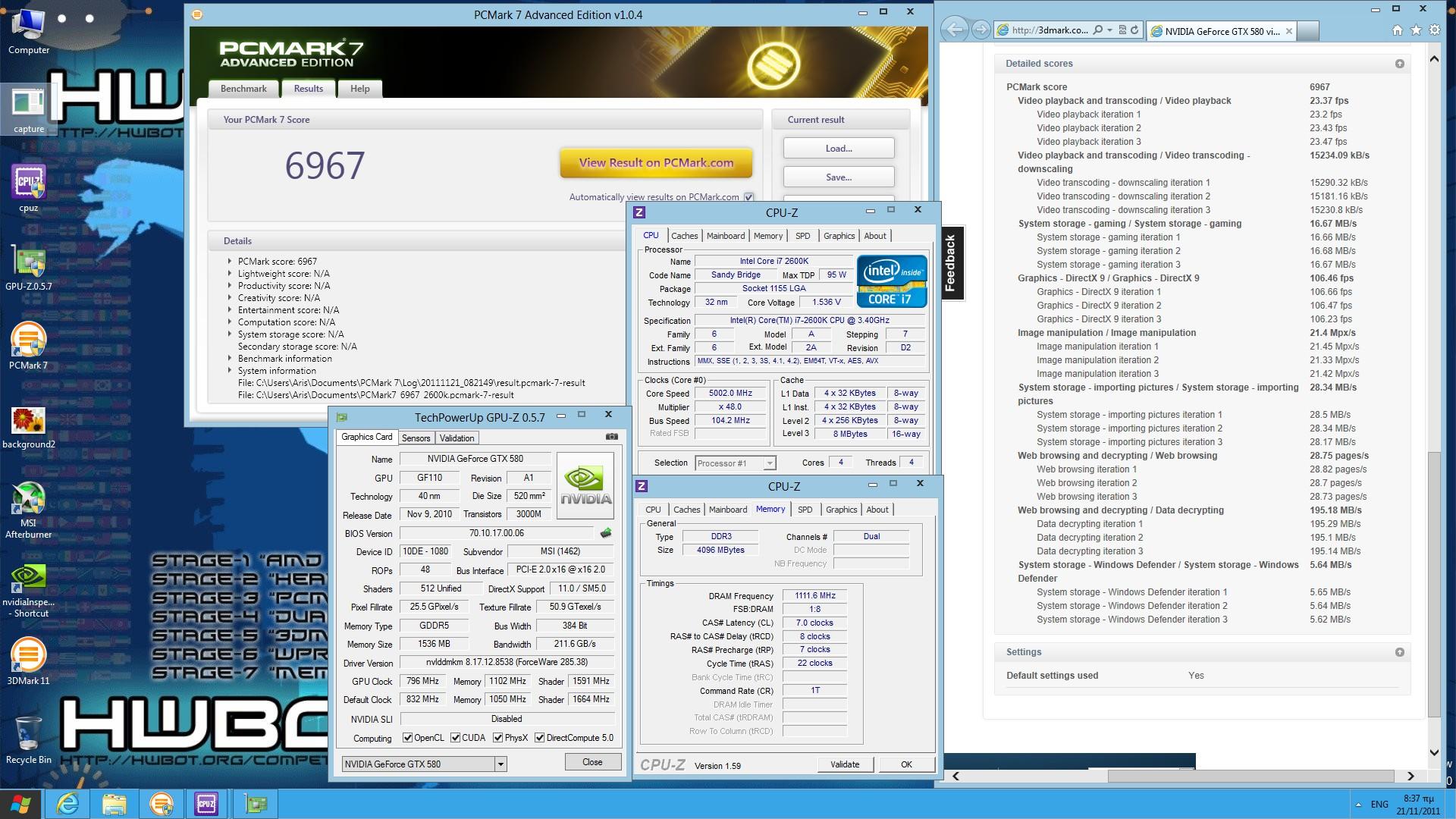Click GPU-Z screenshot camera icon
This screenshot has width=1456, height=819.
(612, 437)
